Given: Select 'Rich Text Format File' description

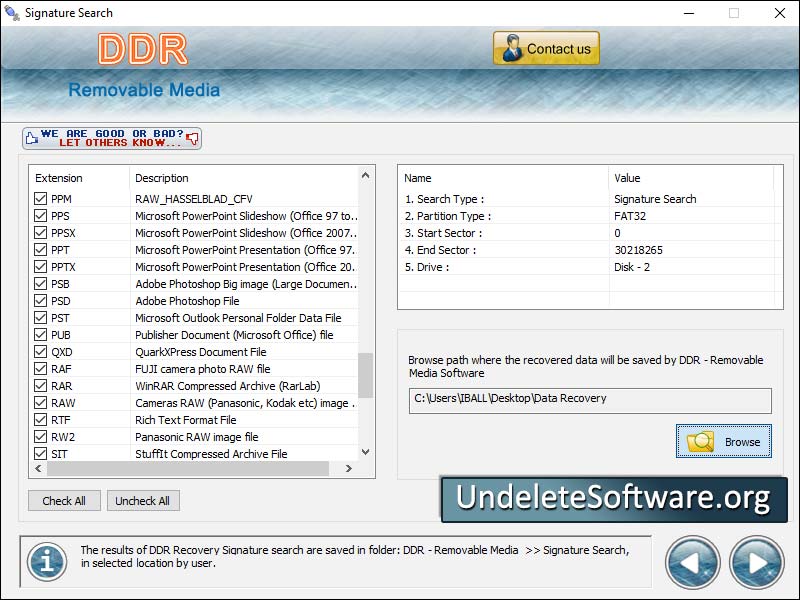Looking at the screenshot, I should [186, 420].
